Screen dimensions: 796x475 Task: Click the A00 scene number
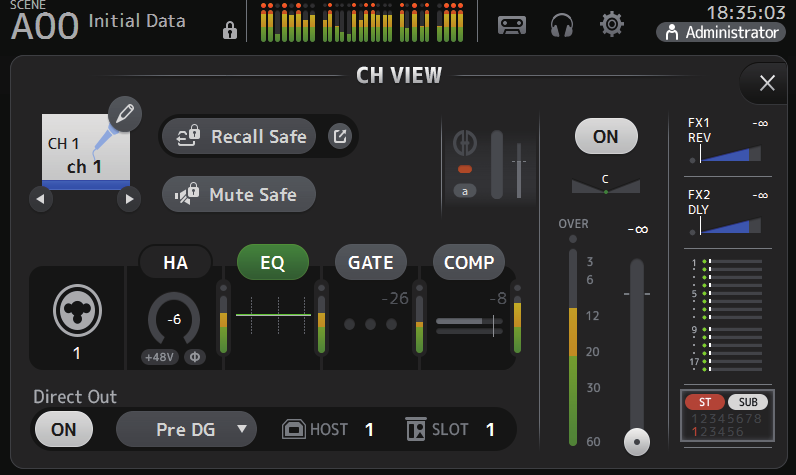(x=45, y=26)
